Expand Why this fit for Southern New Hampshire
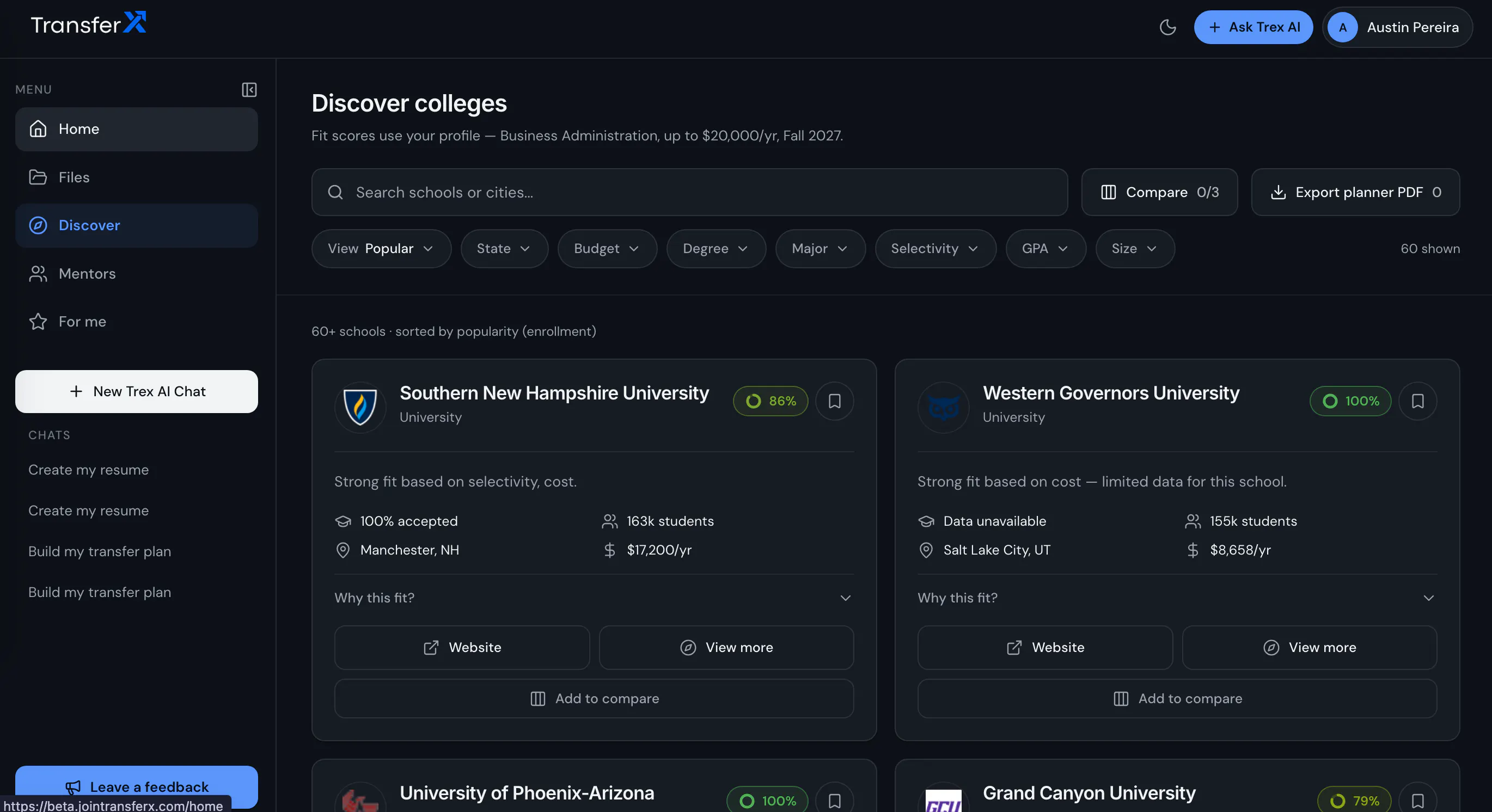1492x812 pixels. coord(594,598)
